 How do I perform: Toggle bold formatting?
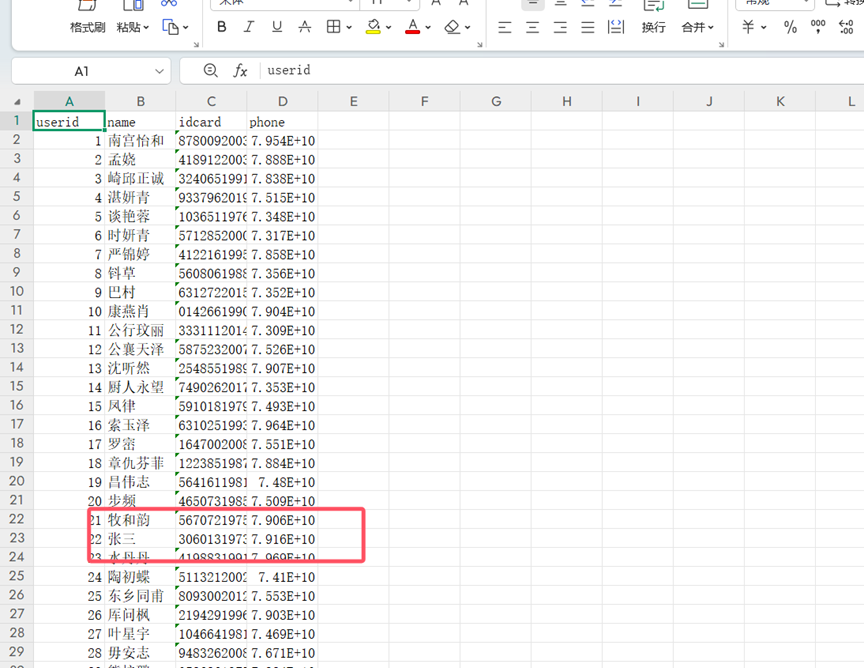222,27
